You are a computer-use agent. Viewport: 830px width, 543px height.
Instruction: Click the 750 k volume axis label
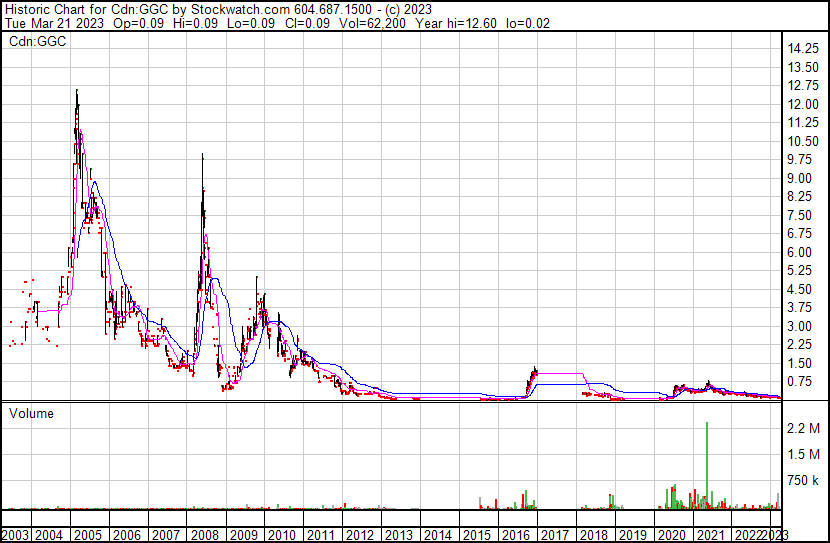[x=804, y=481]
